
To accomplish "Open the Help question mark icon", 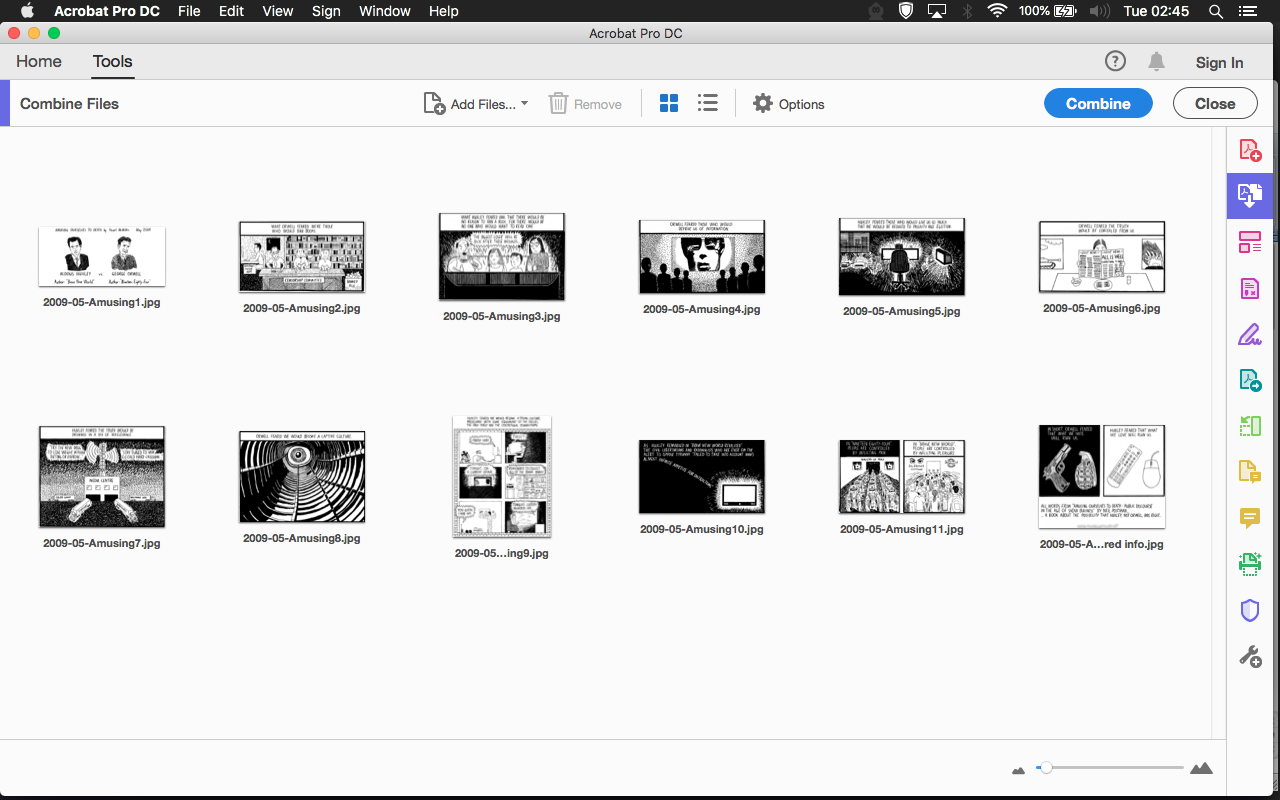I will pos(1115,62).
